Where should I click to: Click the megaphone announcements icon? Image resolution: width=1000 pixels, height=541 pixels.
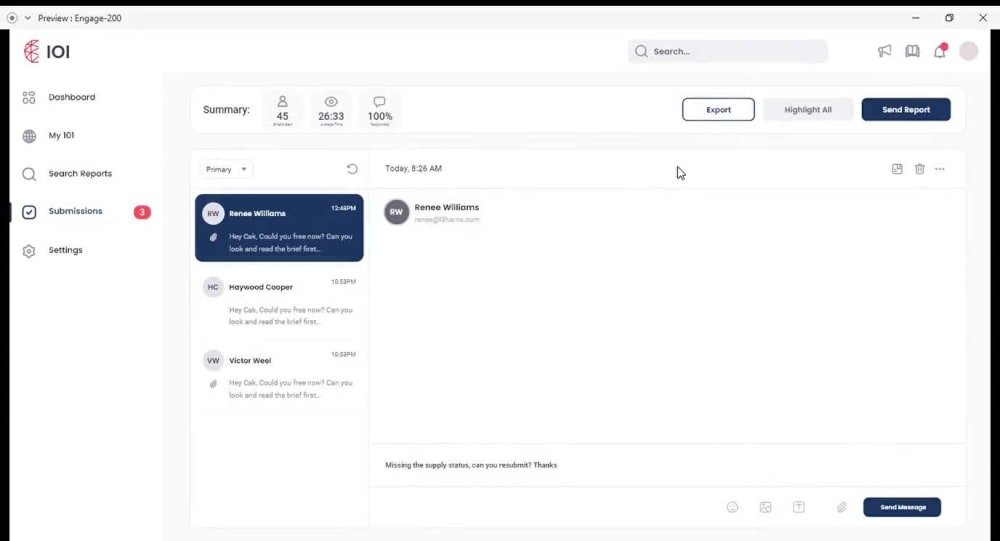point(884,51)
